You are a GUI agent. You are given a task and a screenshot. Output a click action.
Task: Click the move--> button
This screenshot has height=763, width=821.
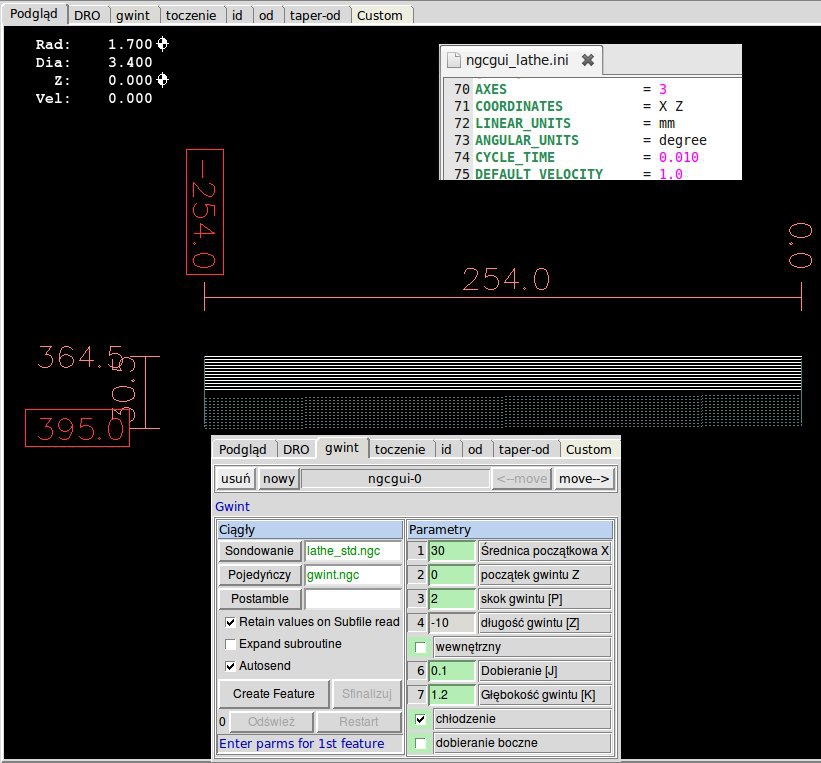[x=584, y=479]
